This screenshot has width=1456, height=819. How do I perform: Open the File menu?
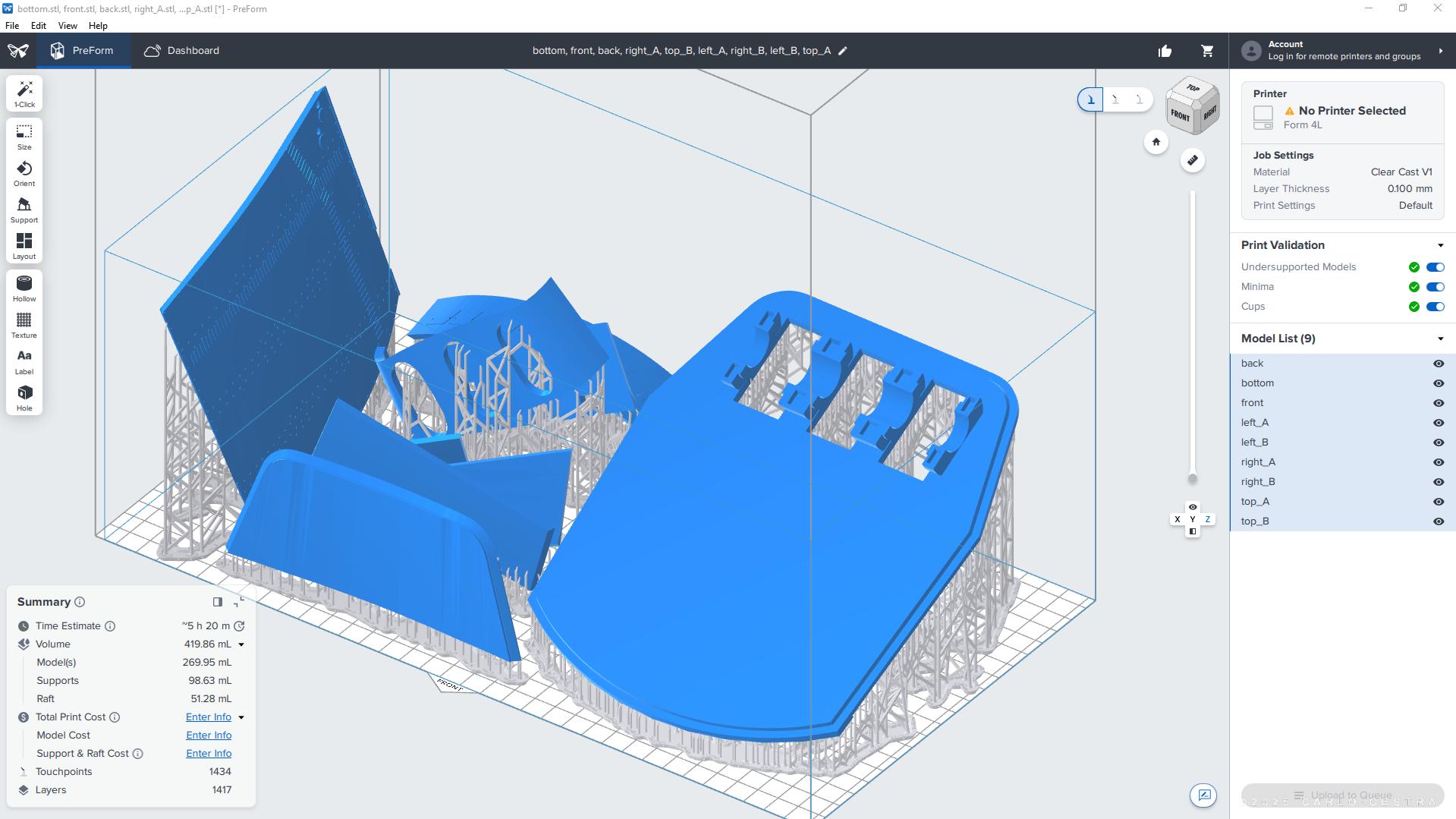(x=12, y=25)
